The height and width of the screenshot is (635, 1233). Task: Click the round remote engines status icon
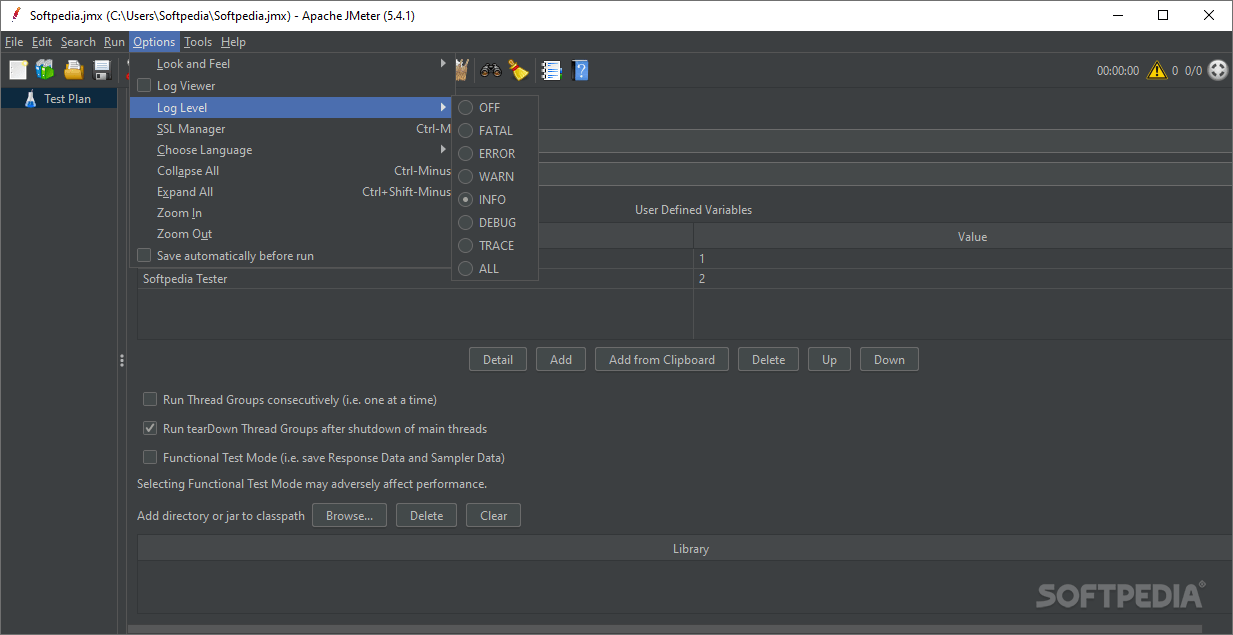[x=1218, y=70]
